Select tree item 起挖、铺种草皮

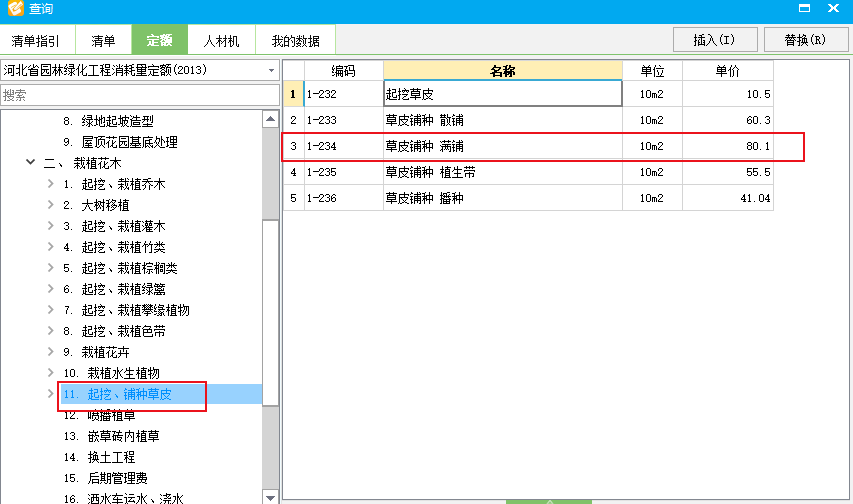117,394
